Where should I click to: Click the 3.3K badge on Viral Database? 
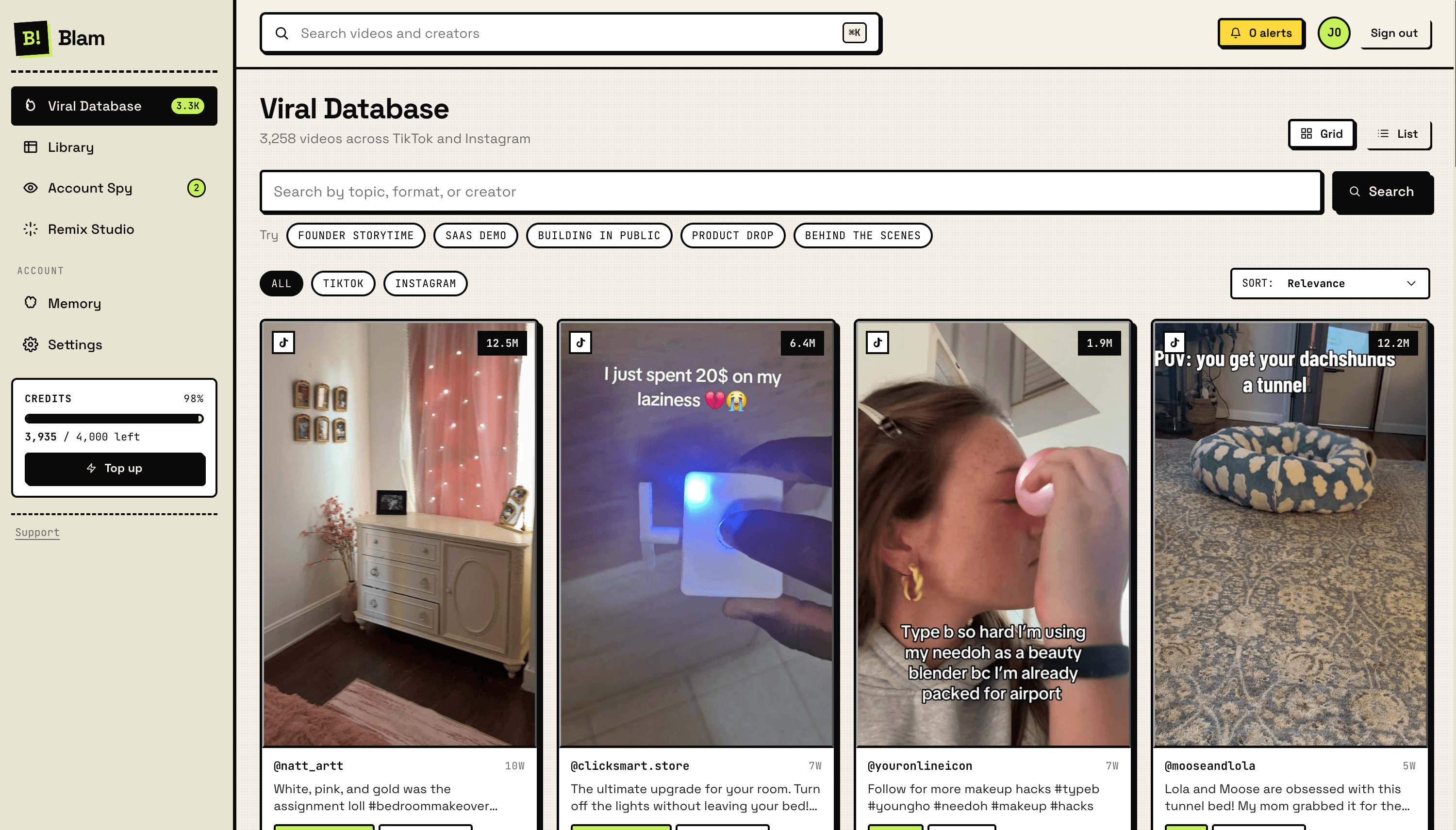pos(188,106)
